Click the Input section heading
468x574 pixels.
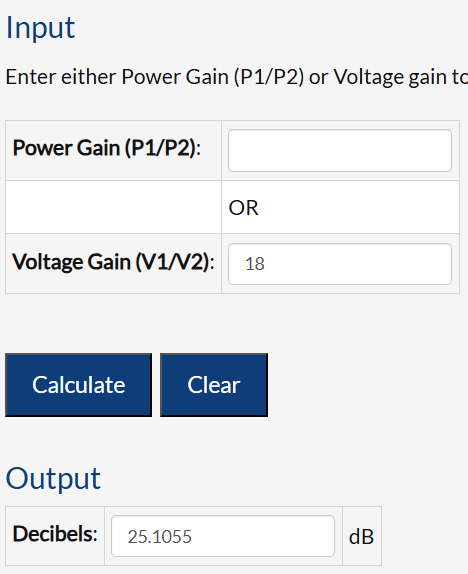41,28
